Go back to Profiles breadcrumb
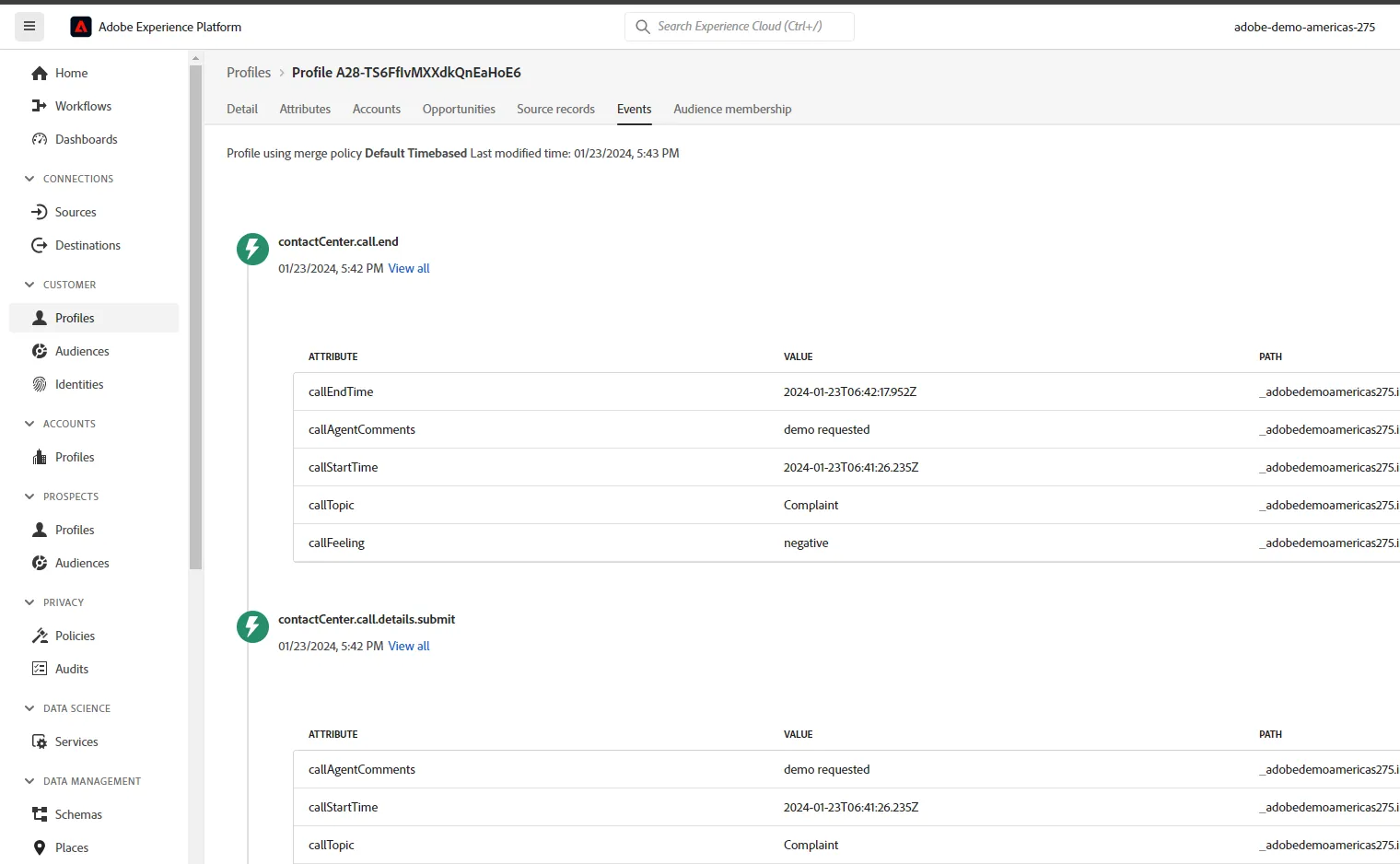 tap(249, 73)
